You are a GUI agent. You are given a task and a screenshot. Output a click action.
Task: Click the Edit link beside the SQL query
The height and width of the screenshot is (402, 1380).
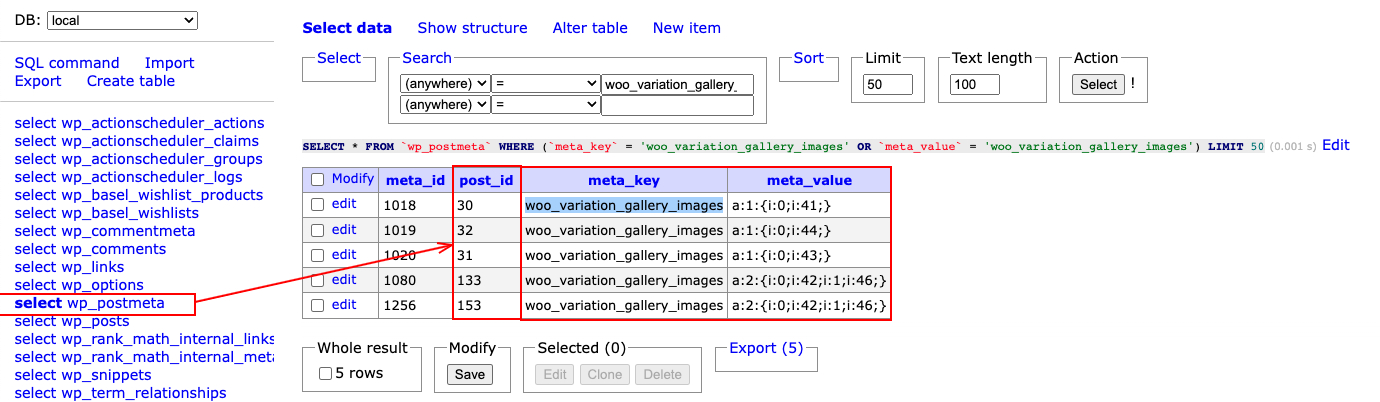pos(1335,145)
